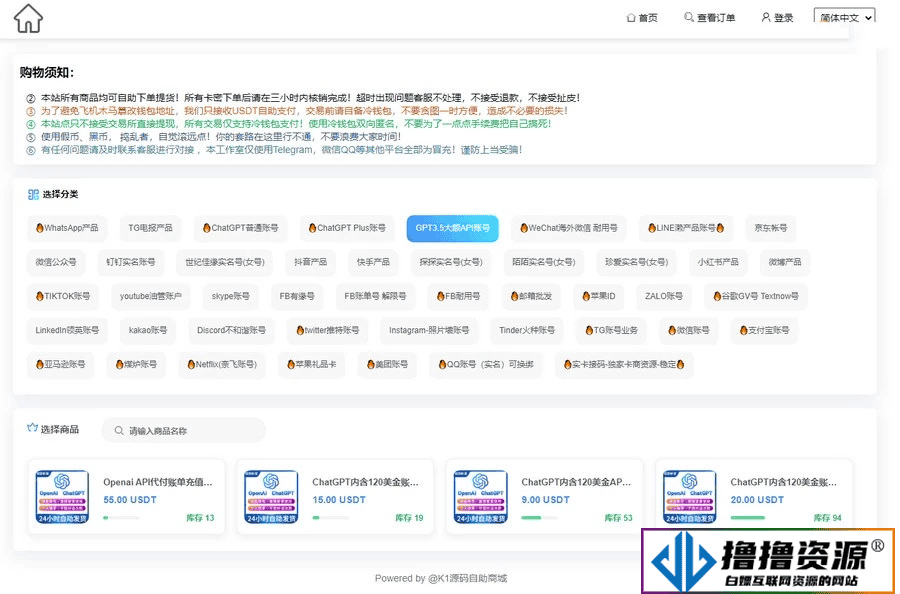Select the WhatsApp产品 category
Screen dimensions: 900x594
coord(67,228)
